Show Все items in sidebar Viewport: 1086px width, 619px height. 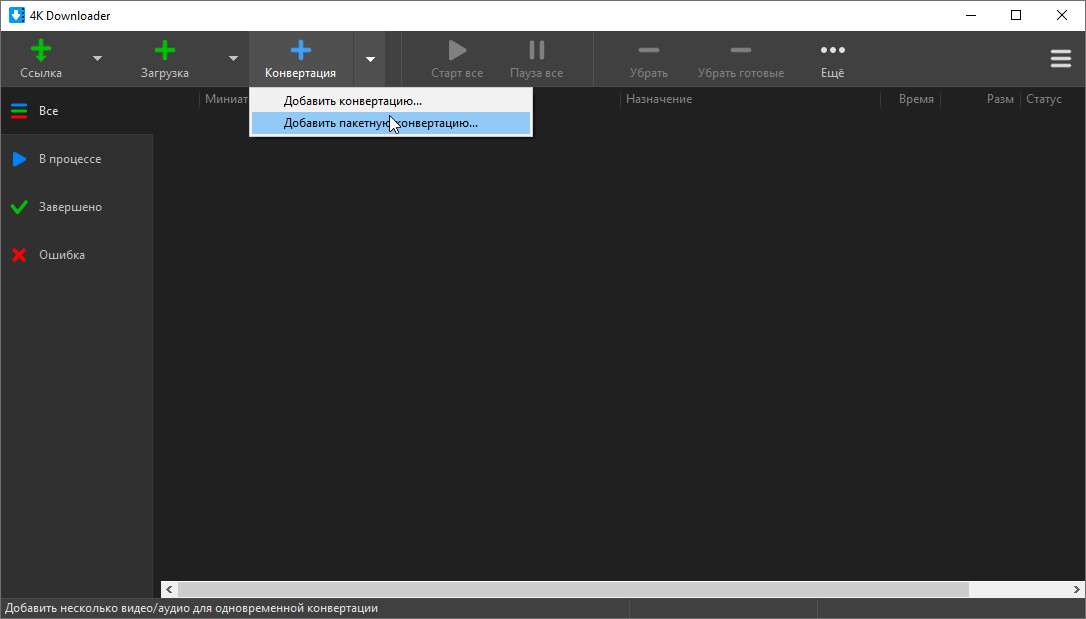(48, 111)
